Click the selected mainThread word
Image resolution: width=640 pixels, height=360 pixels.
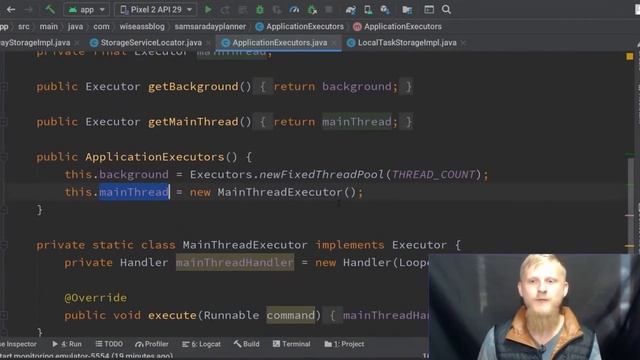(134, 192)
